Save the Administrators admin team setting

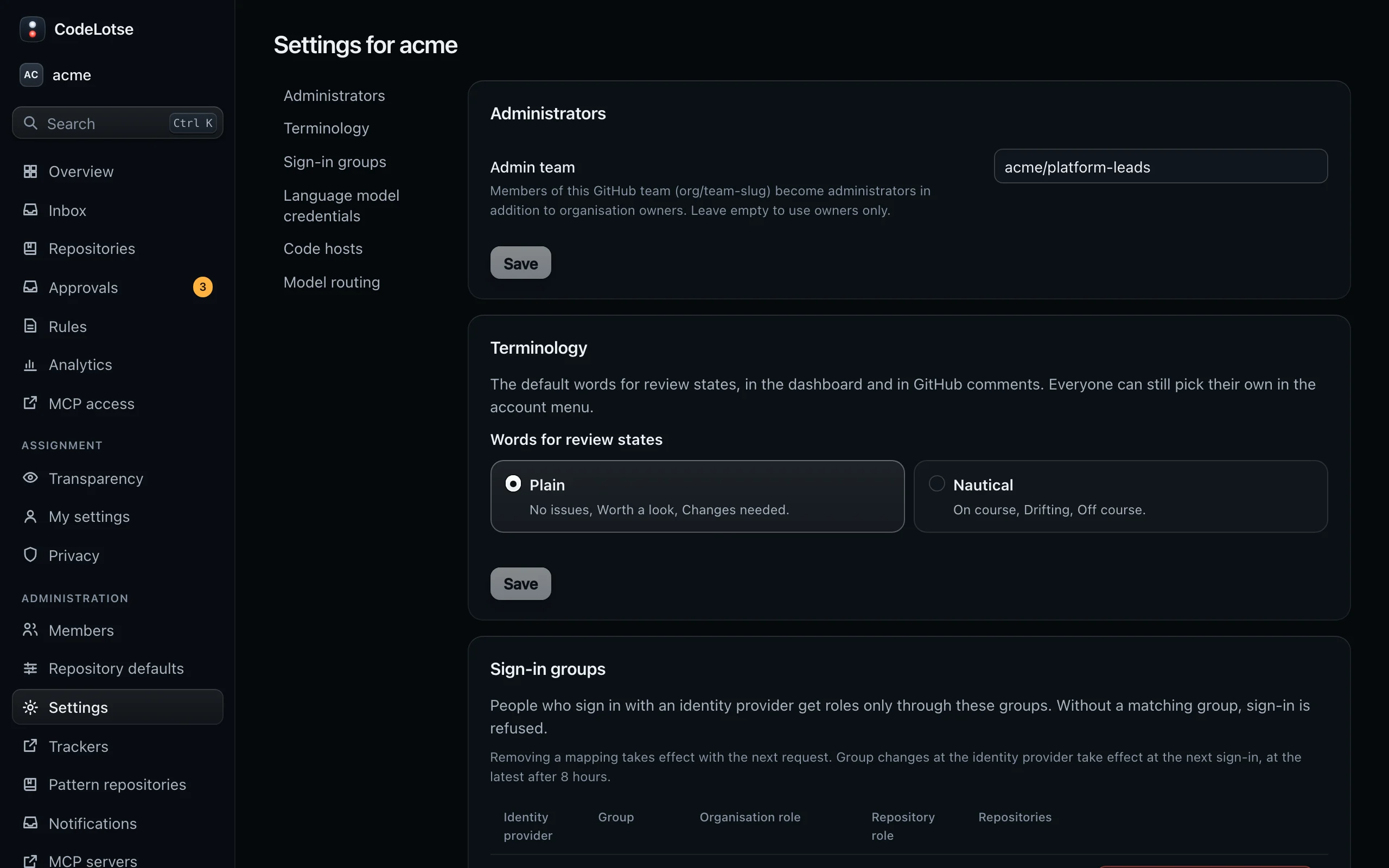[520, 263]
